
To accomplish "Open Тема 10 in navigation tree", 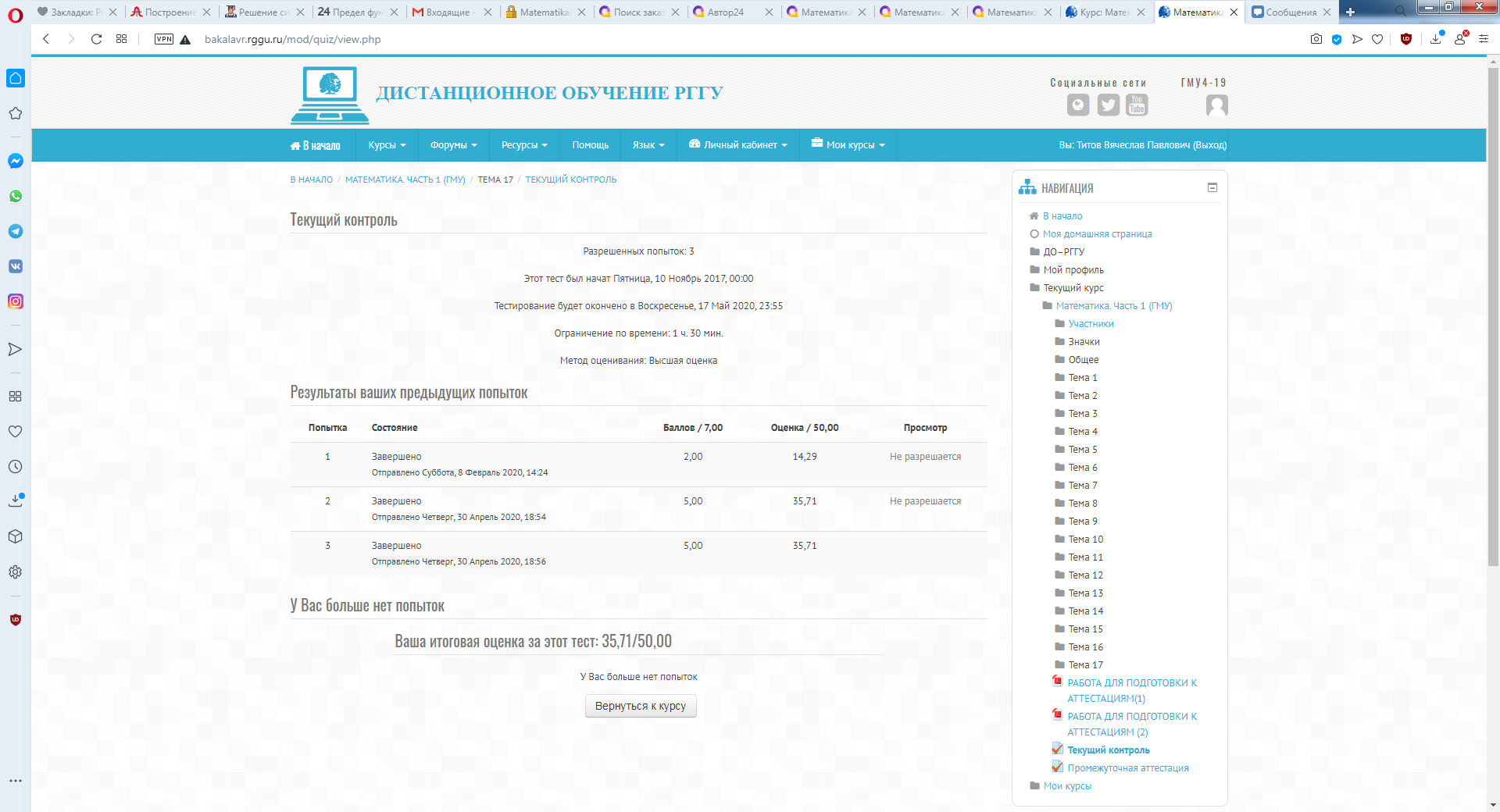I will point(1085,540).
